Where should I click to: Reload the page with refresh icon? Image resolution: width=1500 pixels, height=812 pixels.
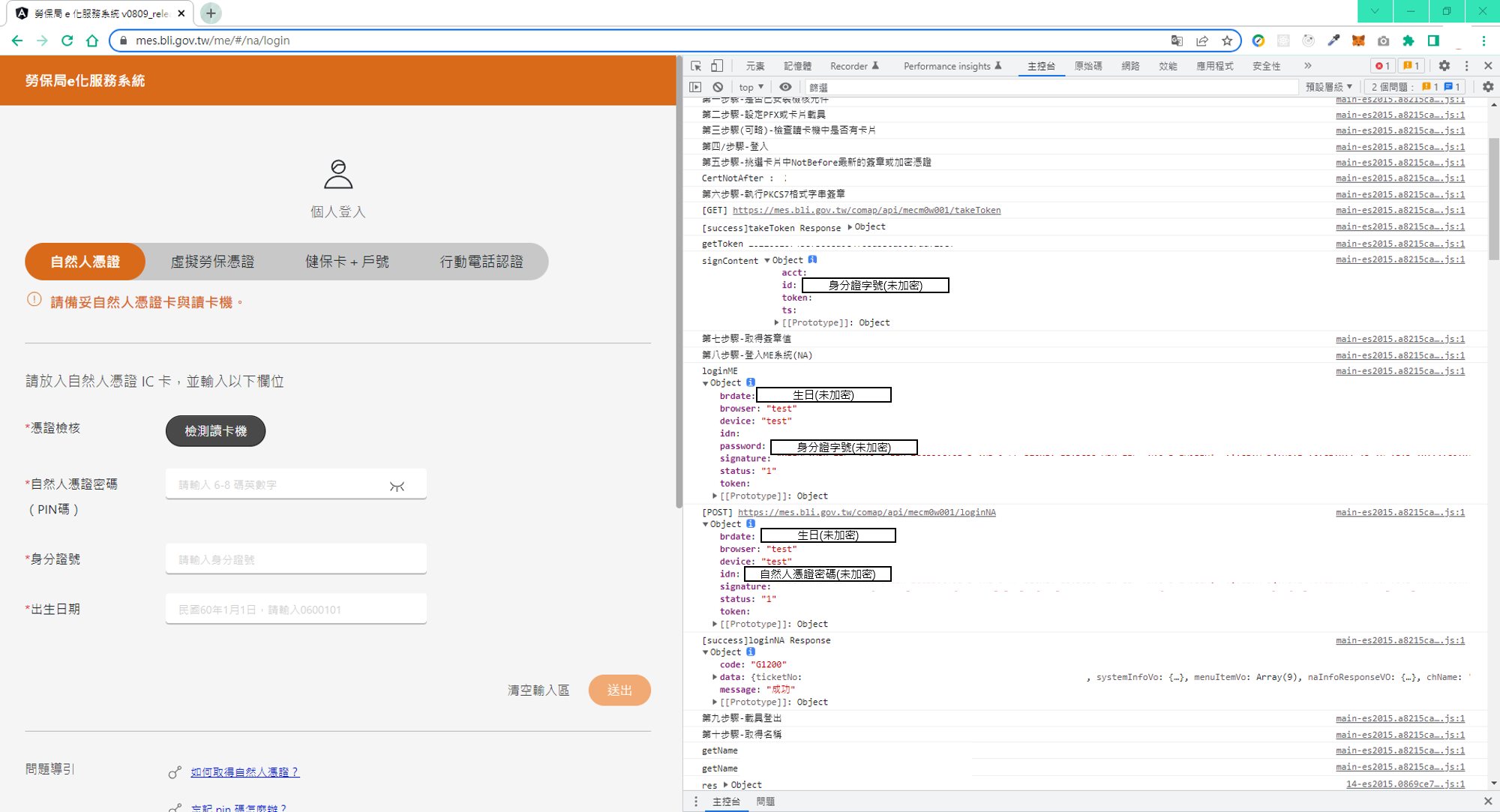tap(67, 40)
